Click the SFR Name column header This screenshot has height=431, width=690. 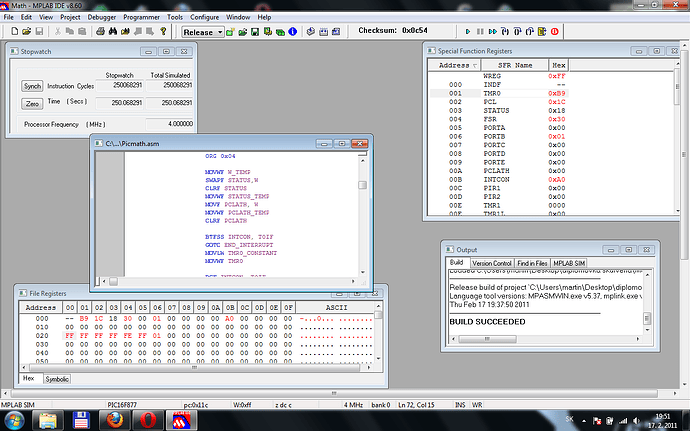[515, 65]
